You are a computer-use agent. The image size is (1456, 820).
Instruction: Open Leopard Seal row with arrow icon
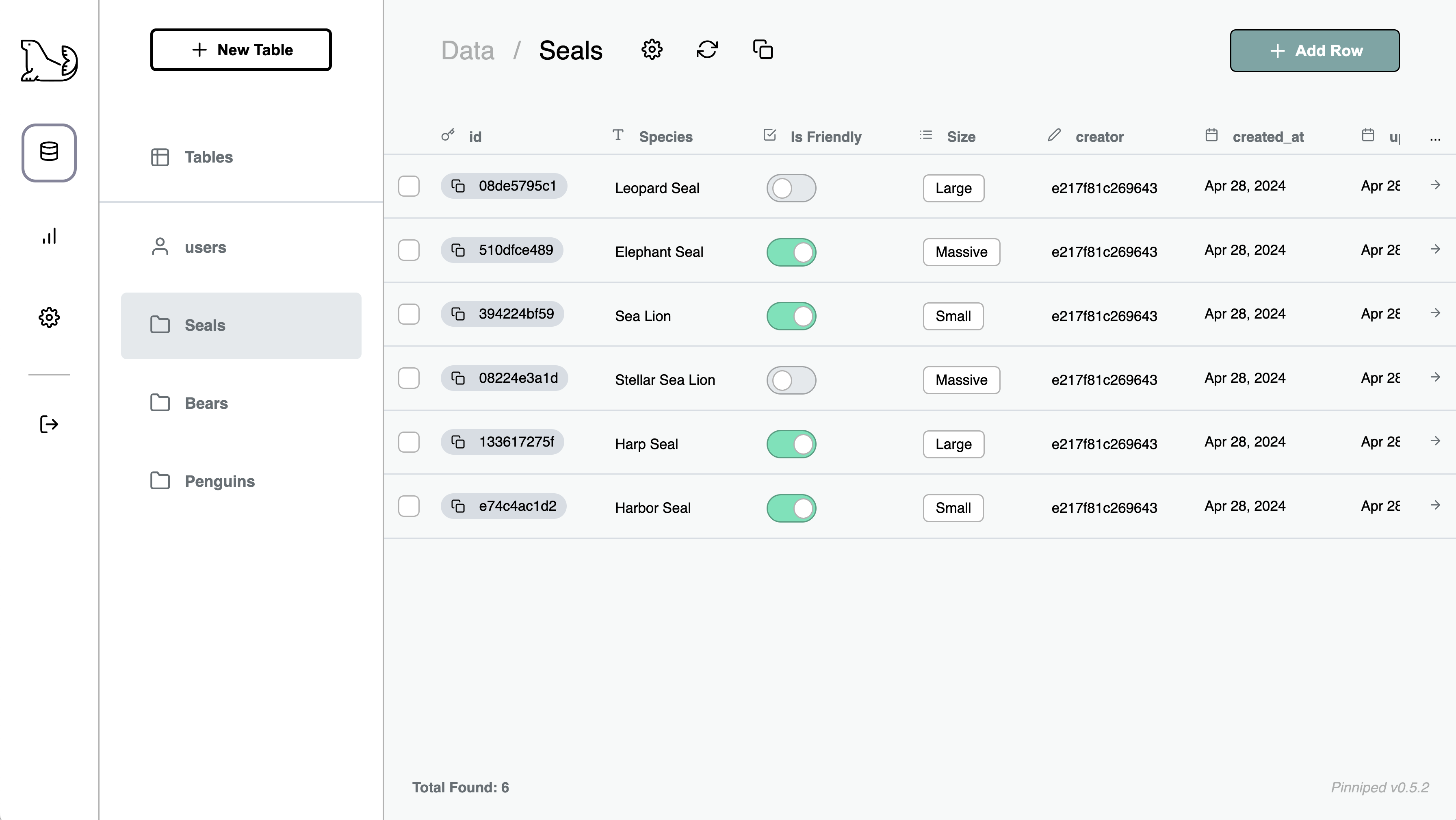(x=1435, y=185)
